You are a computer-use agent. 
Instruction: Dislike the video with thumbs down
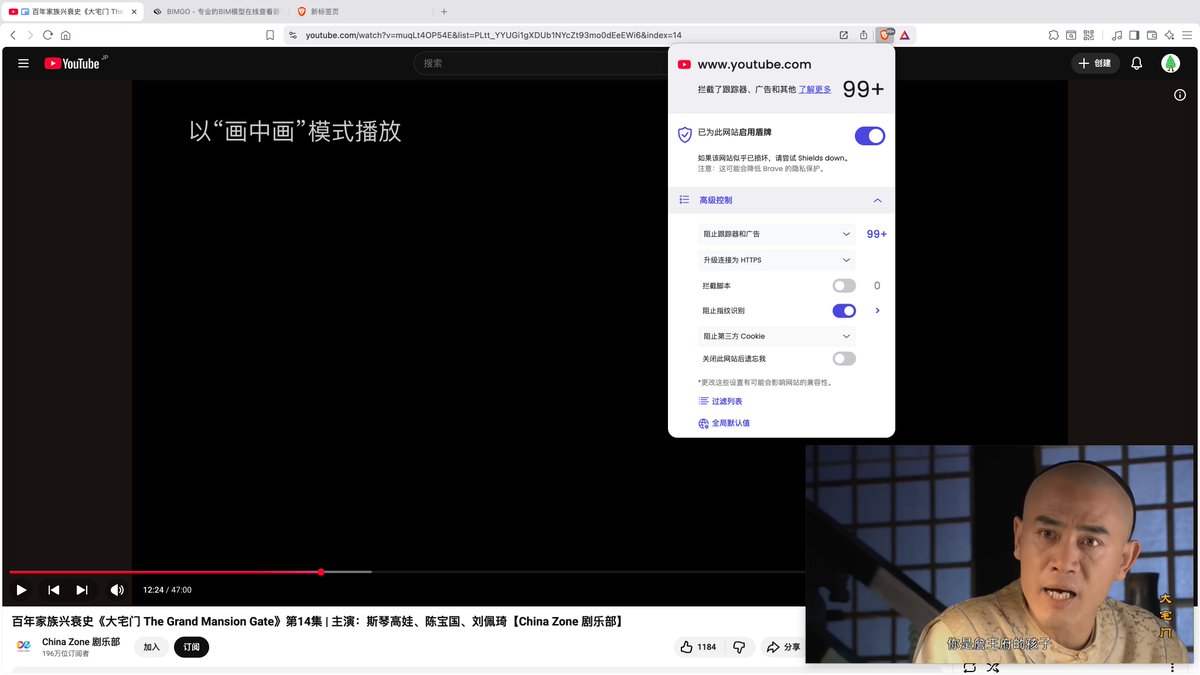739,647
